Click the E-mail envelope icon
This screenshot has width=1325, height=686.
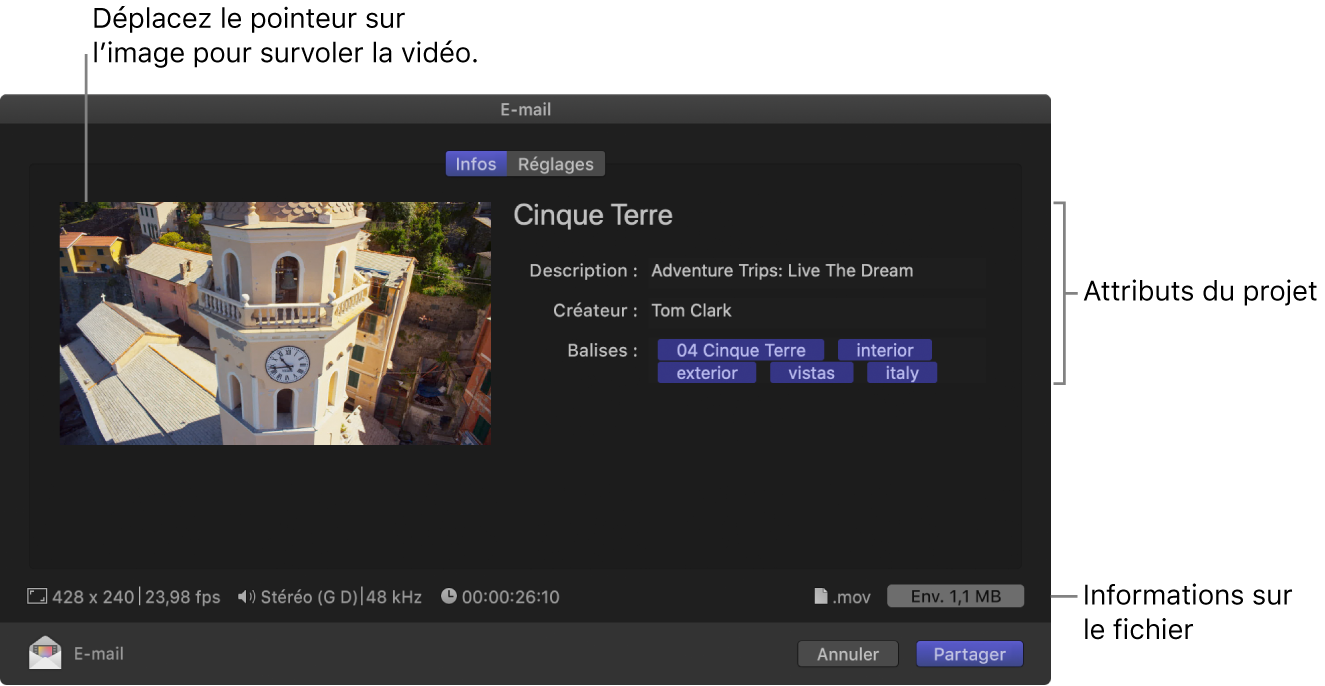click(x=44, y=653)
